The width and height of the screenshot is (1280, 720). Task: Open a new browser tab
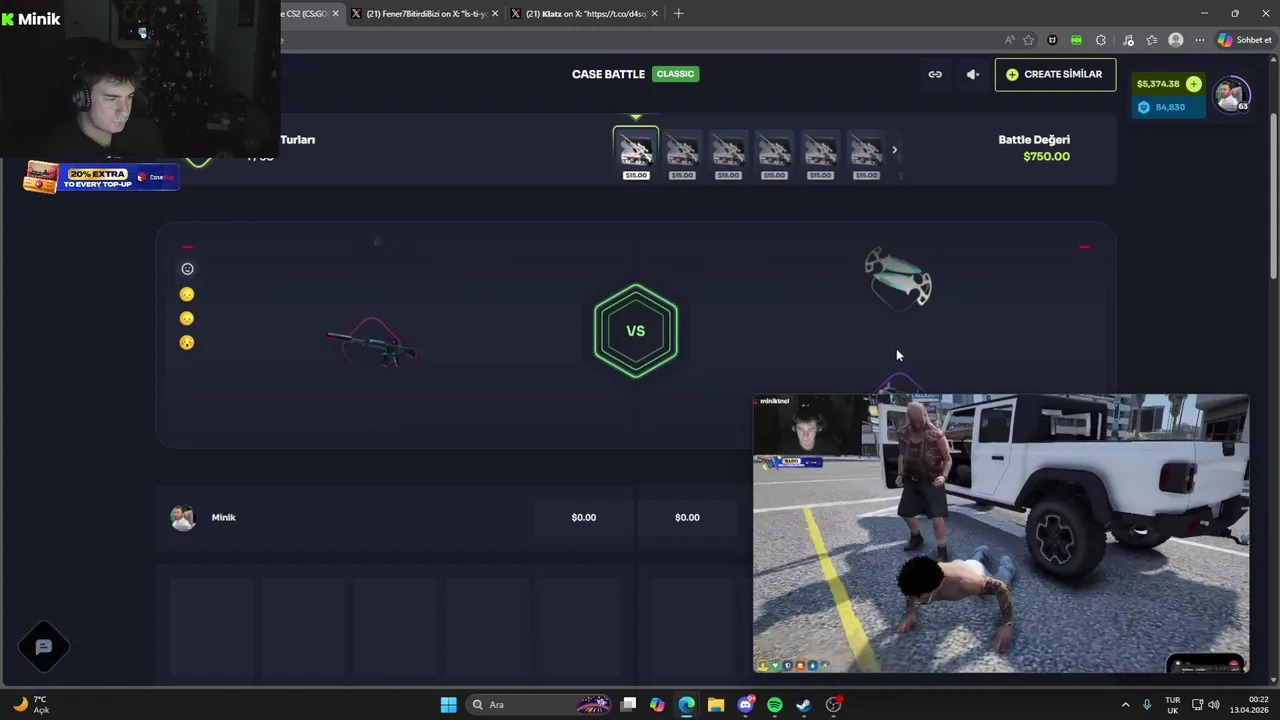(678, 14)
